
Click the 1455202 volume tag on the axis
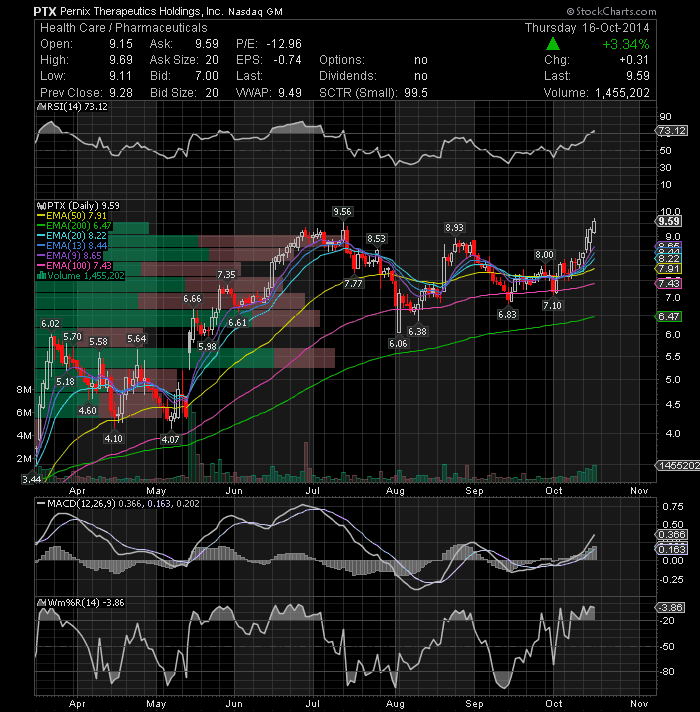pos(678,465)
